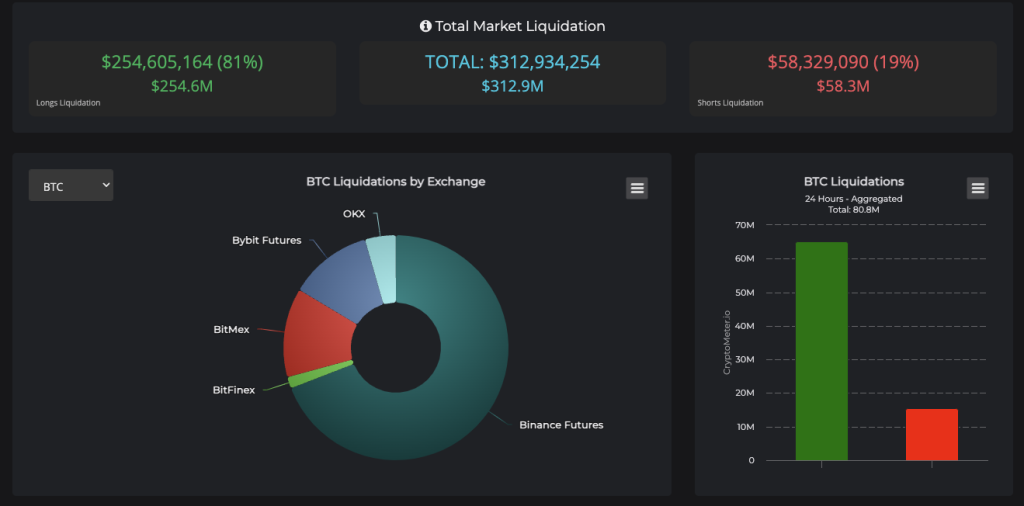Click the Longs Liquidation amount $254,605,164
Image resolution: width=1024 pixels, height=506 pixels.
click(x=182, y=62)
